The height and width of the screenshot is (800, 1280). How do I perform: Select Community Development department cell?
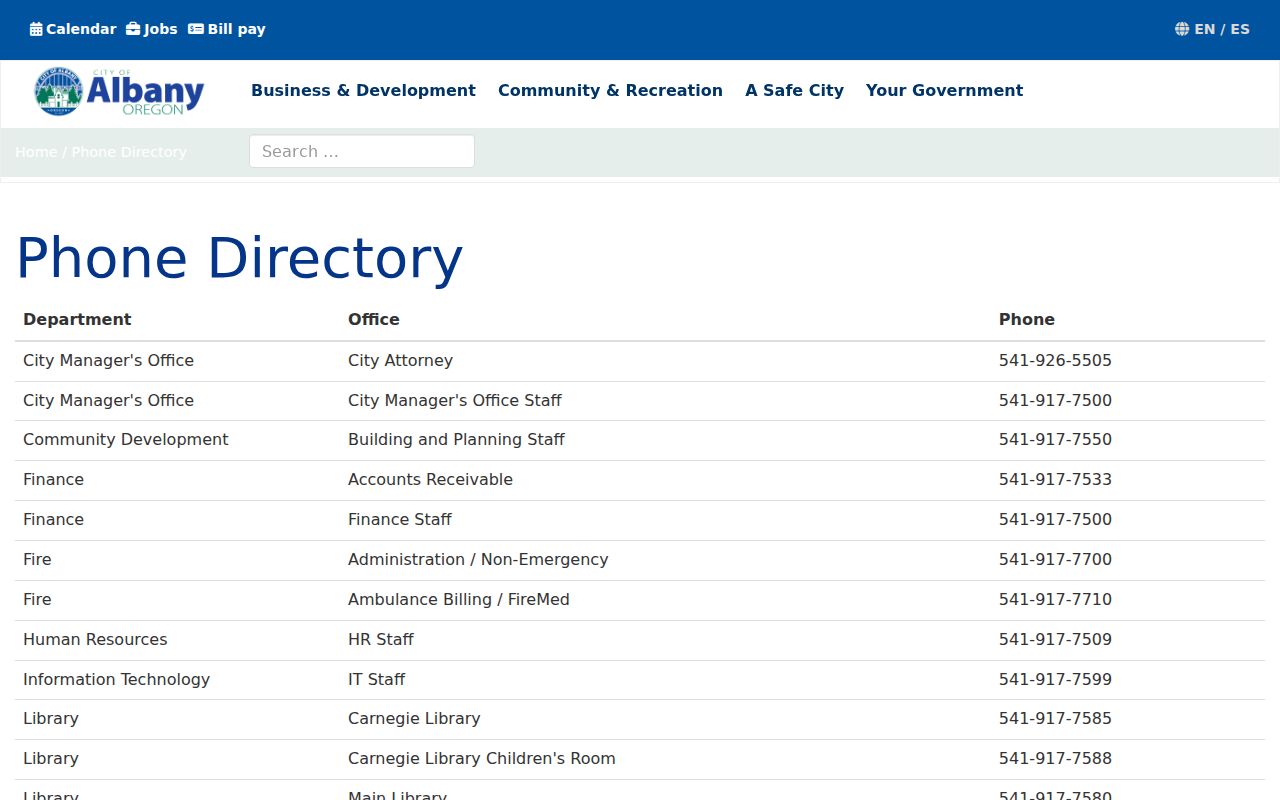126,439
